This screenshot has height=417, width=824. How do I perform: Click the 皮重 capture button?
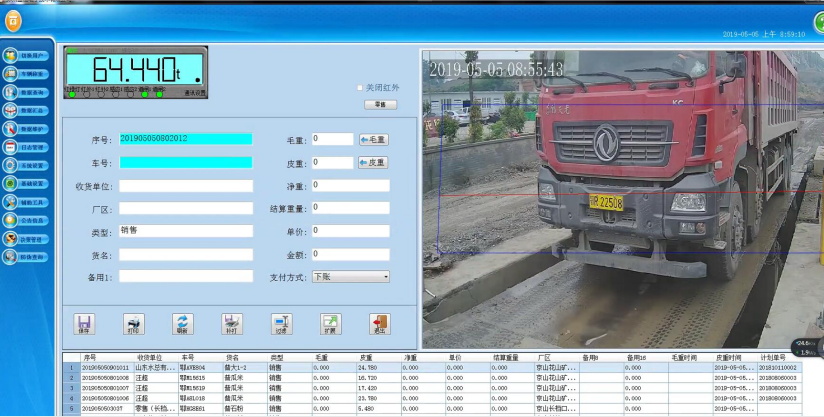click(372, 162)
